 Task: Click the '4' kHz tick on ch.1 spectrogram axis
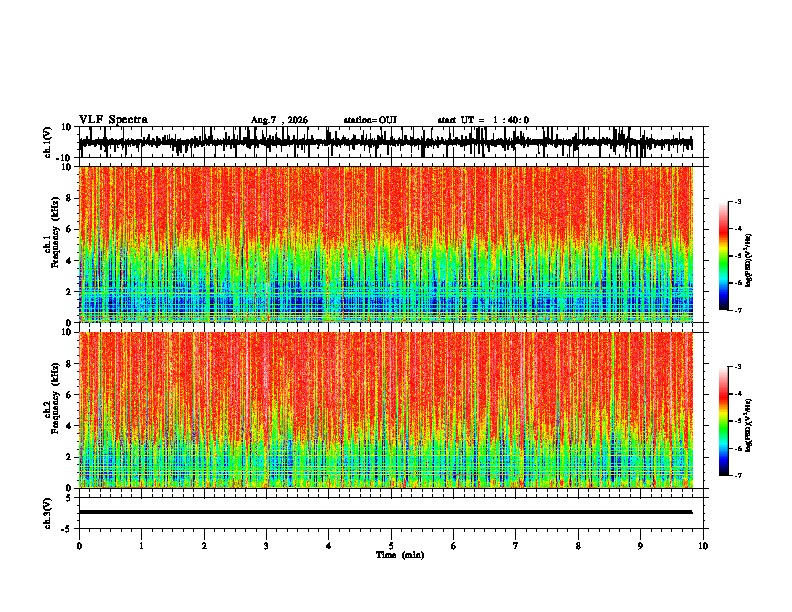pyautogui.click(x=70, y=261)
